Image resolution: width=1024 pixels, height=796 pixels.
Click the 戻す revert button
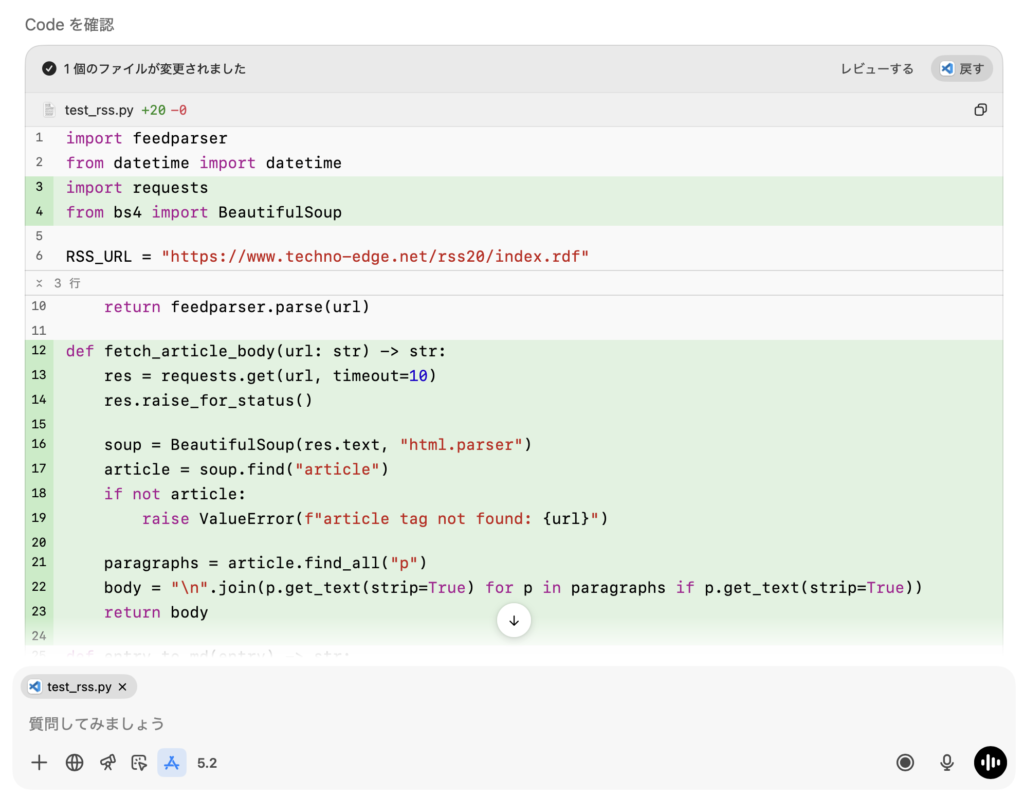tap(962, 69)
